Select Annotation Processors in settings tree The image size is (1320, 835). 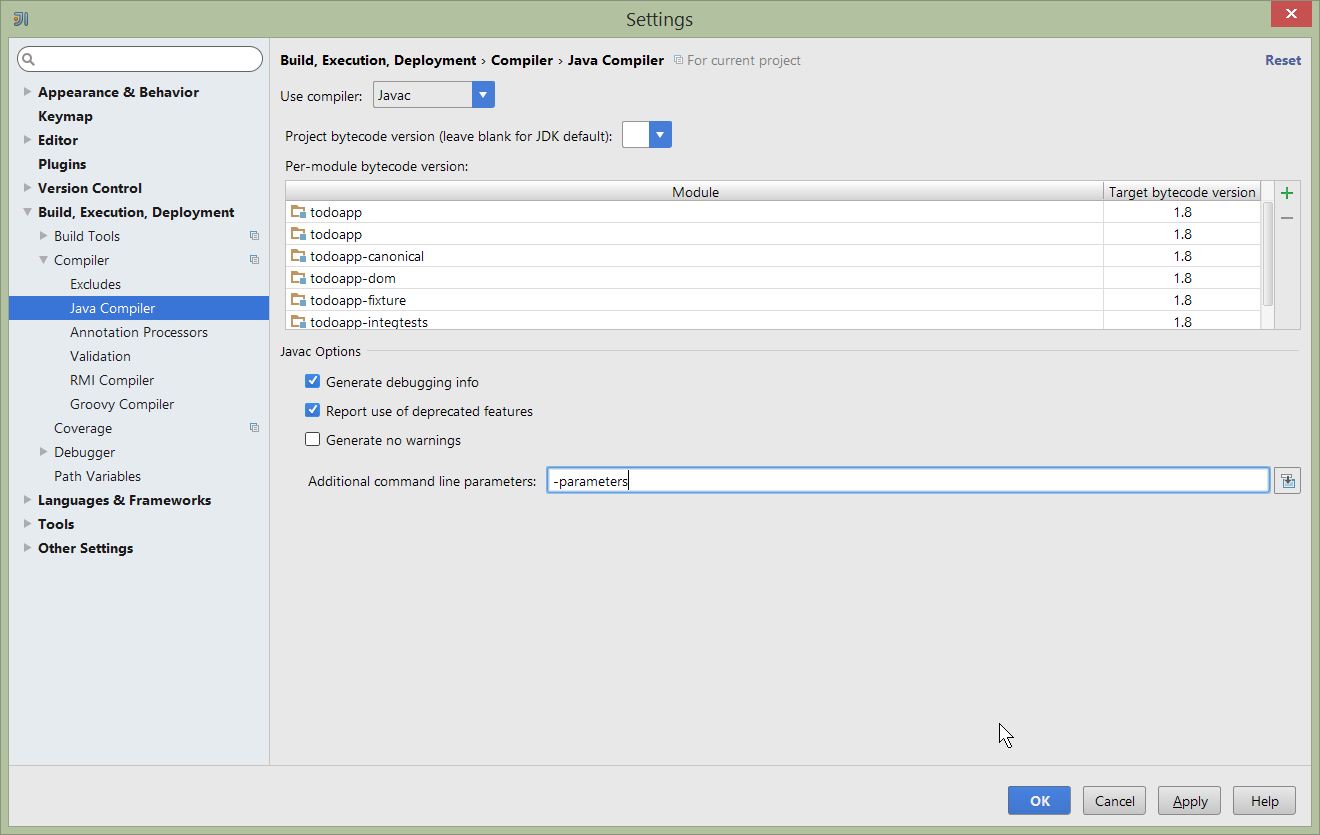(x=139, y=332)
